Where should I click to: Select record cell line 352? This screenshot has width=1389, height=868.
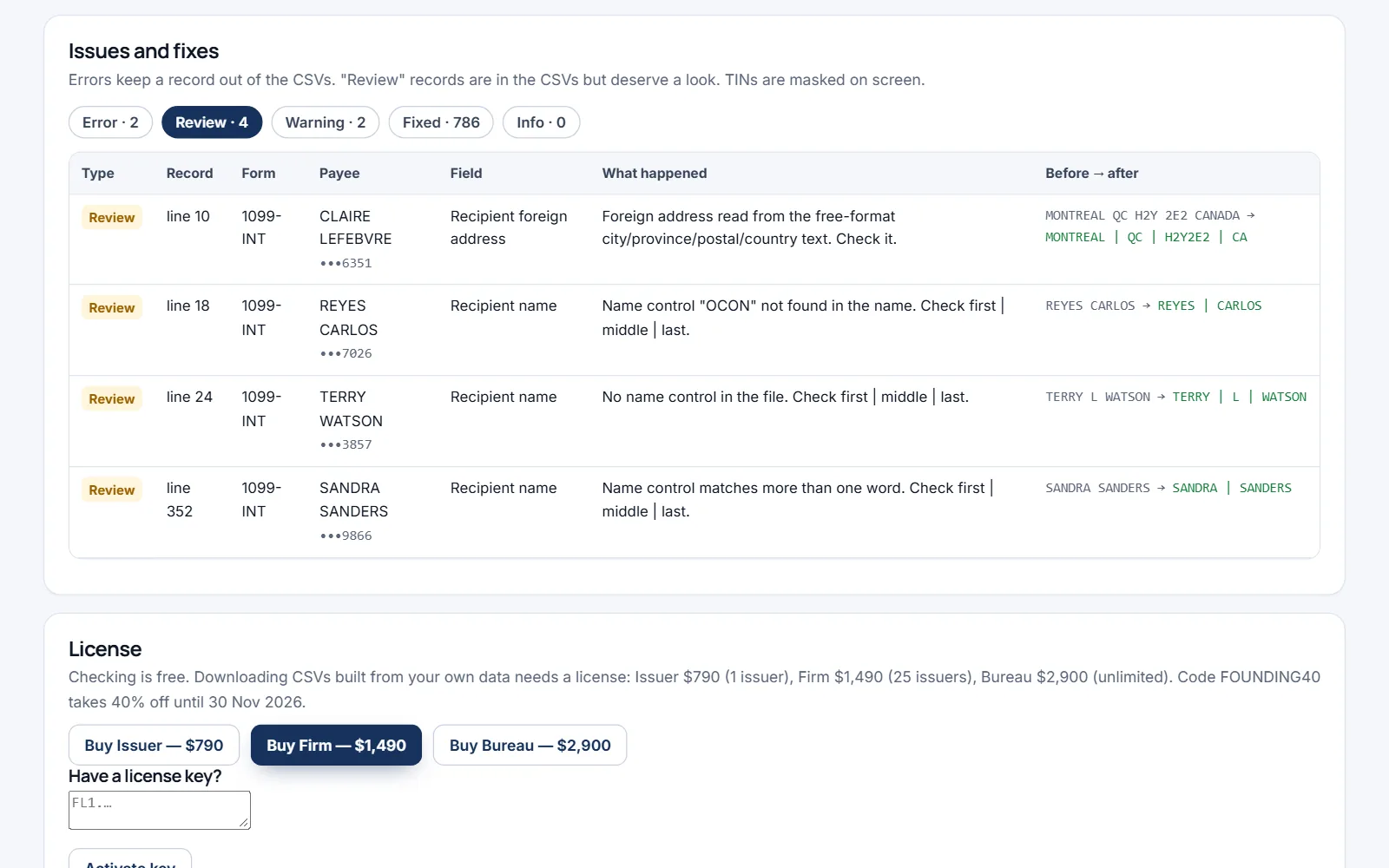180,500
